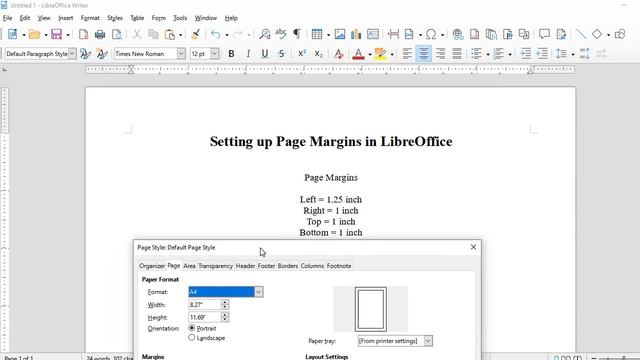
Task: Toggle Formatting Marks pilcrow icon
Action: click(297, 34)
